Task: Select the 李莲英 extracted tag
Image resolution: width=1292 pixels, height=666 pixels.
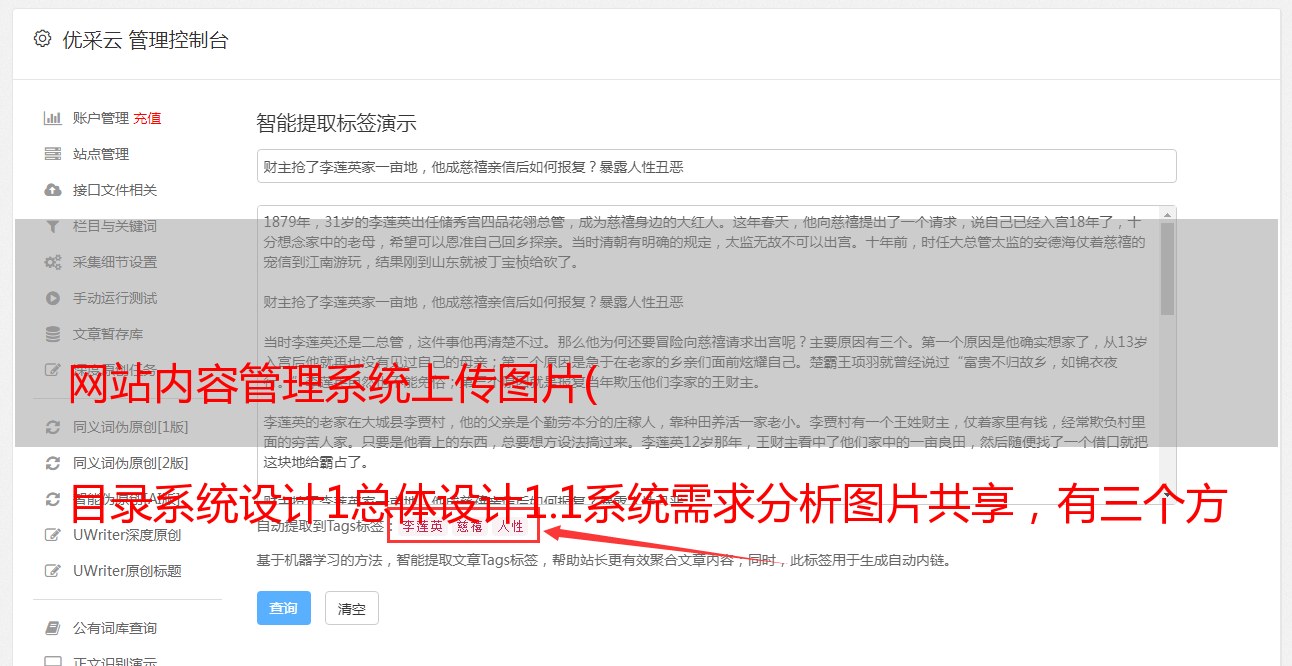Action: click(423, 526)
